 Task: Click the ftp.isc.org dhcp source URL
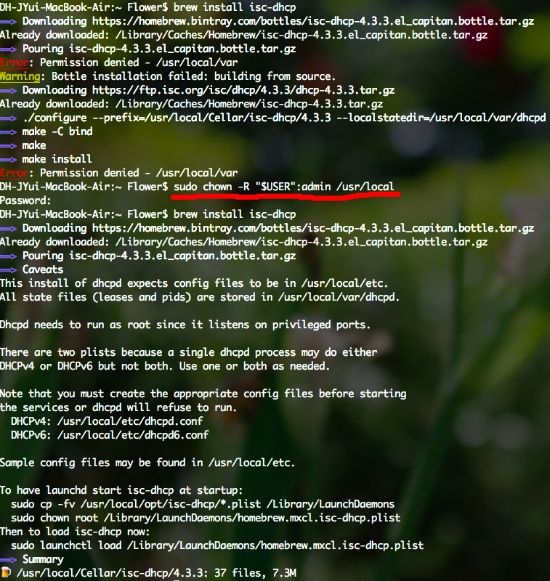[243, 90]
